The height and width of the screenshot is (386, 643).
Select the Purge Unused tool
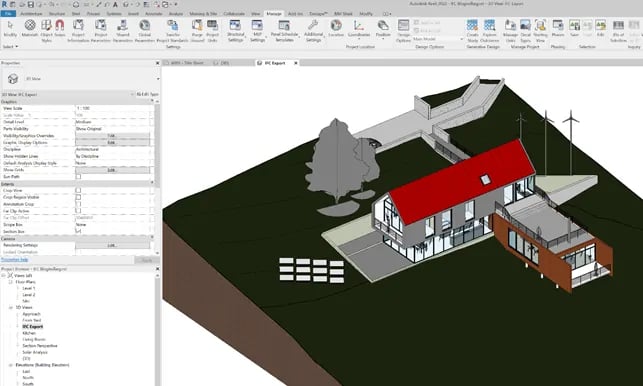[197, 31]
